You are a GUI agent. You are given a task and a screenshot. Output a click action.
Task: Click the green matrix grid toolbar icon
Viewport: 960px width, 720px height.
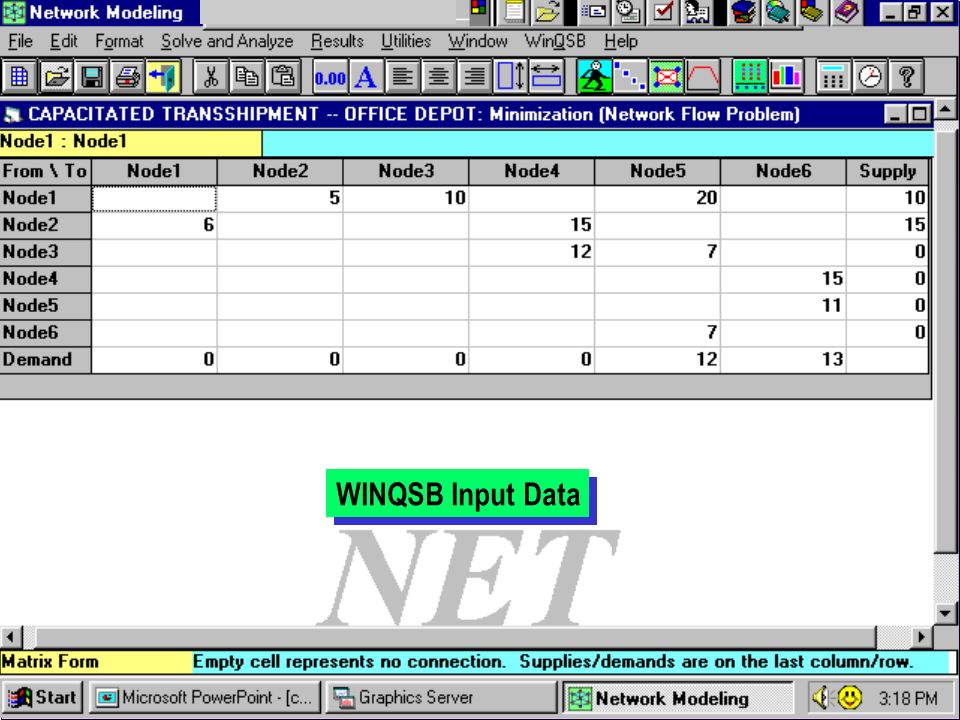tap(750, 77)
